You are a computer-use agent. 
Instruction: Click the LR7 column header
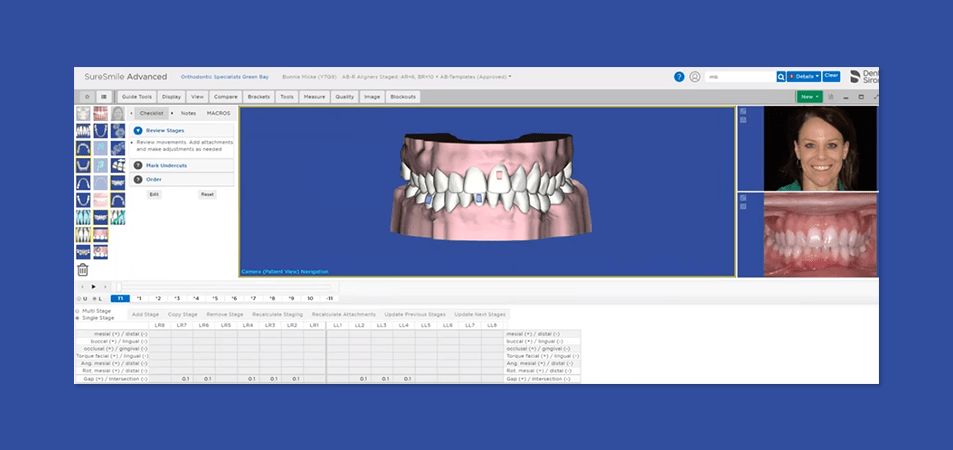point(182,325)
